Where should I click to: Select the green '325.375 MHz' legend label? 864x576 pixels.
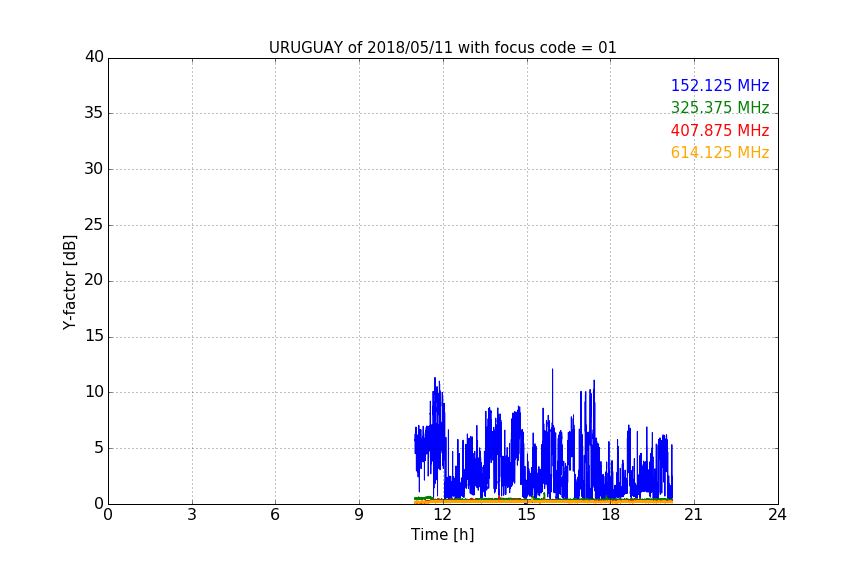(720, 107)
